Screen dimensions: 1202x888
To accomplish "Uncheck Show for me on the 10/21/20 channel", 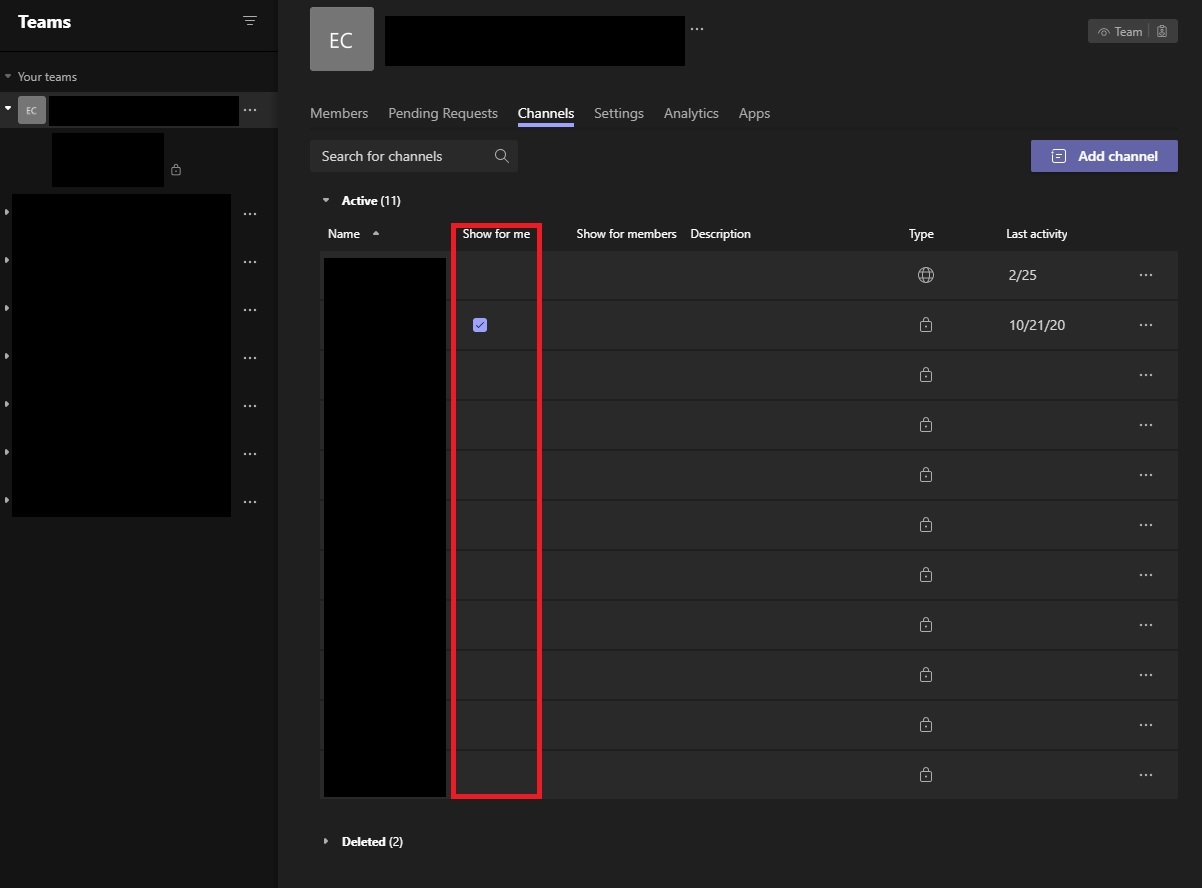I will [480, 325].
